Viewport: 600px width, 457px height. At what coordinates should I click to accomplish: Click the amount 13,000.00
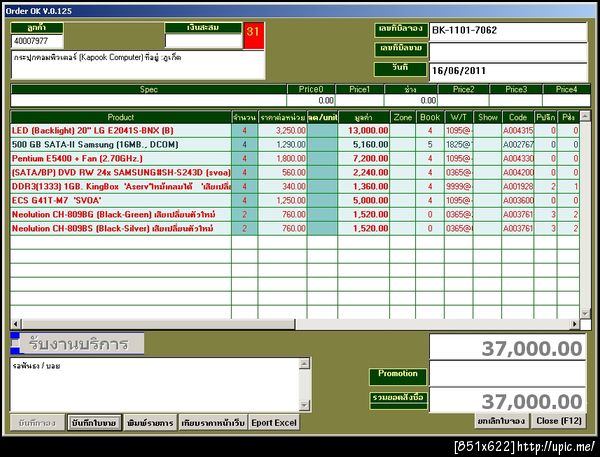click(x=368, y=131)
